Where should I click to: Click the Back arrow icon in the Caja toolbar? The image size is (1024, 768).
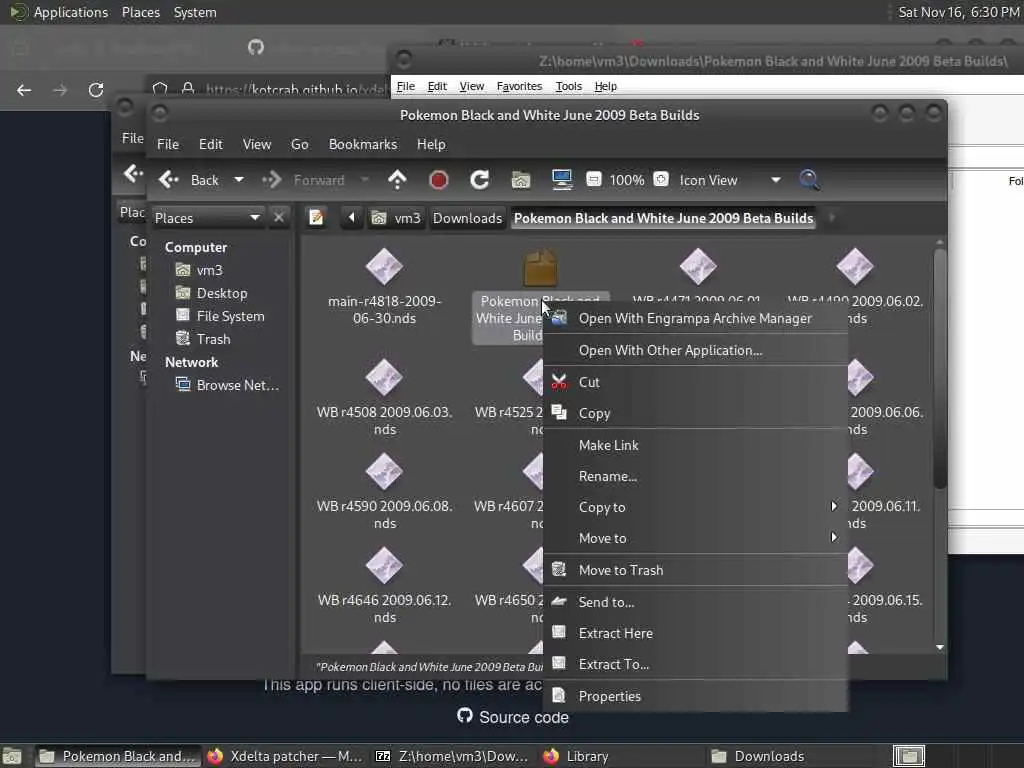pyautogui.click(x=168, y=180)
